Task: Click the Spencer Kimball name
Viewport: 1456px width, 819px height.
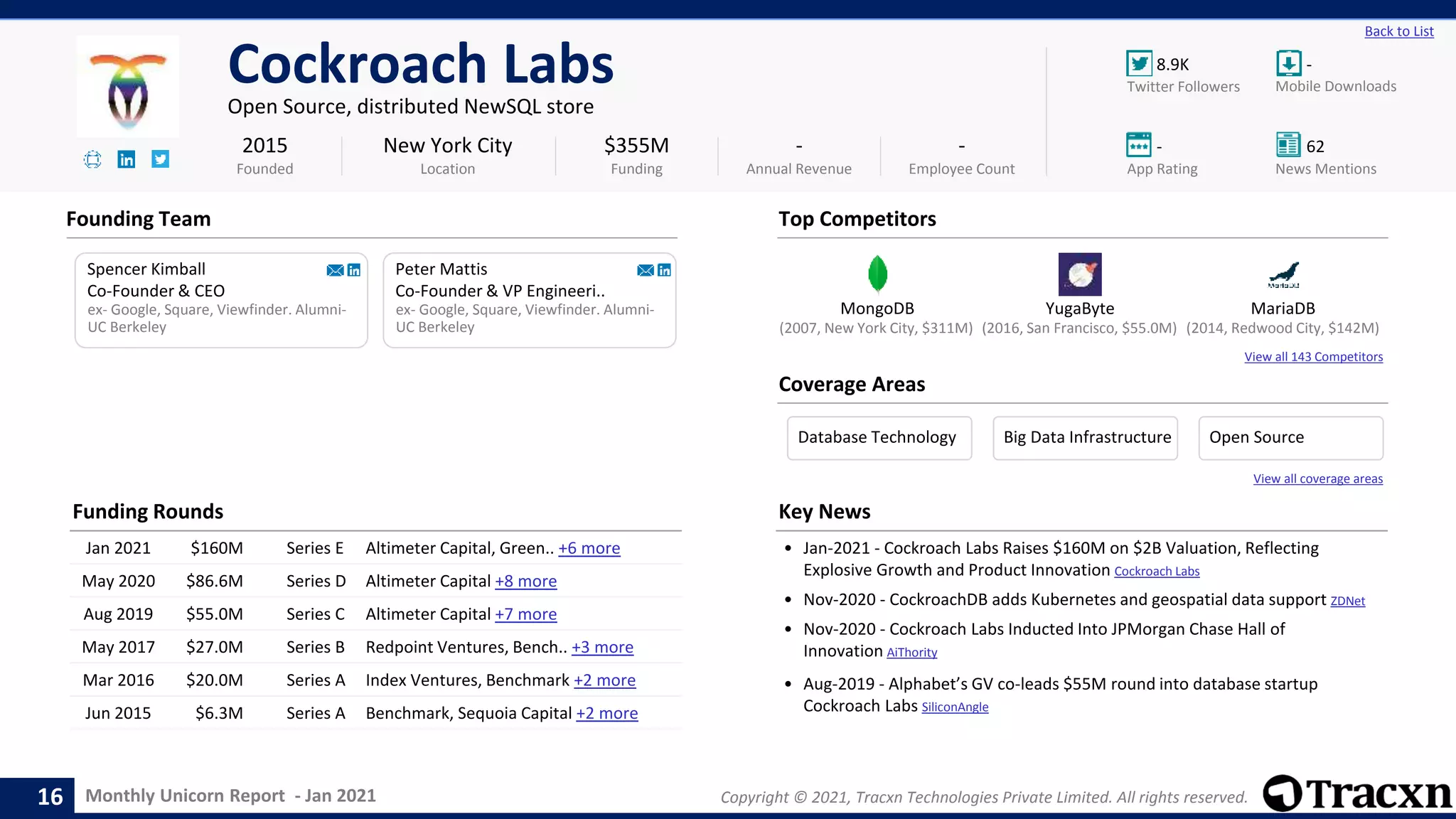Action: (146, 269)
